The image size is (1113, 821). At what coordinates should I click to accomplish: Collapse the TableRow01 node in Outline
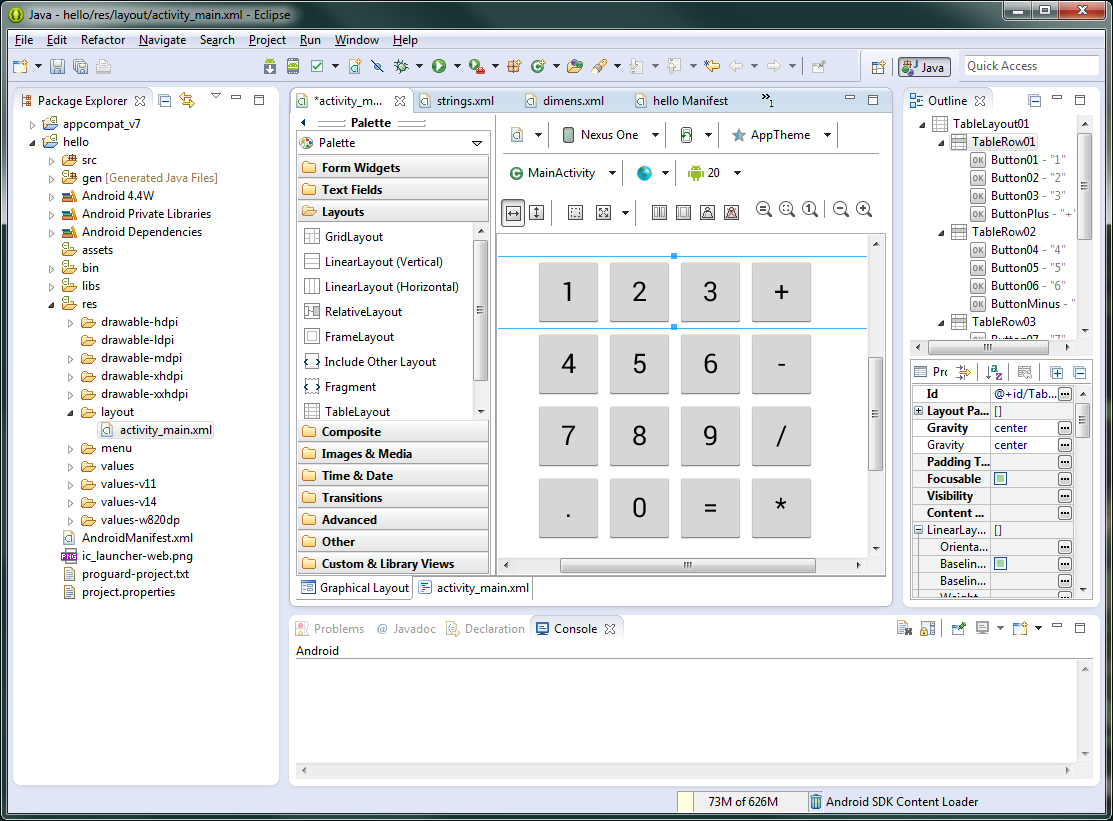(941, 143)
